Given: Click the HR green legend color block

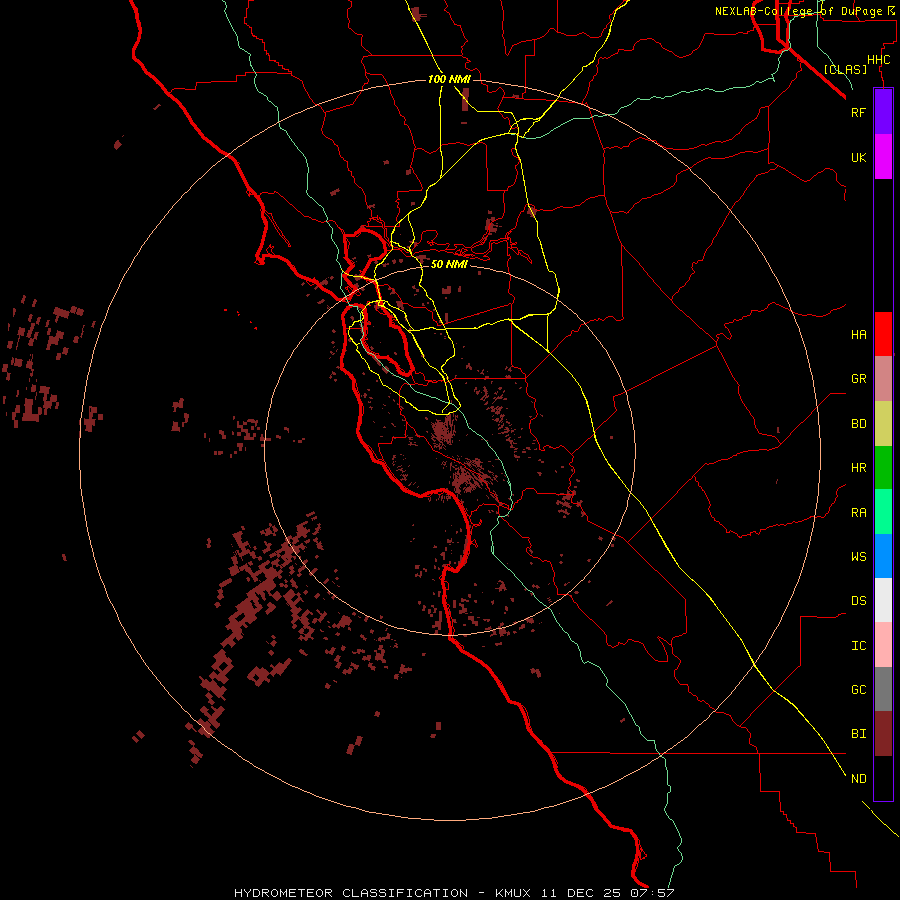Looking at the screenshot, I should click(x=883, y=468).
